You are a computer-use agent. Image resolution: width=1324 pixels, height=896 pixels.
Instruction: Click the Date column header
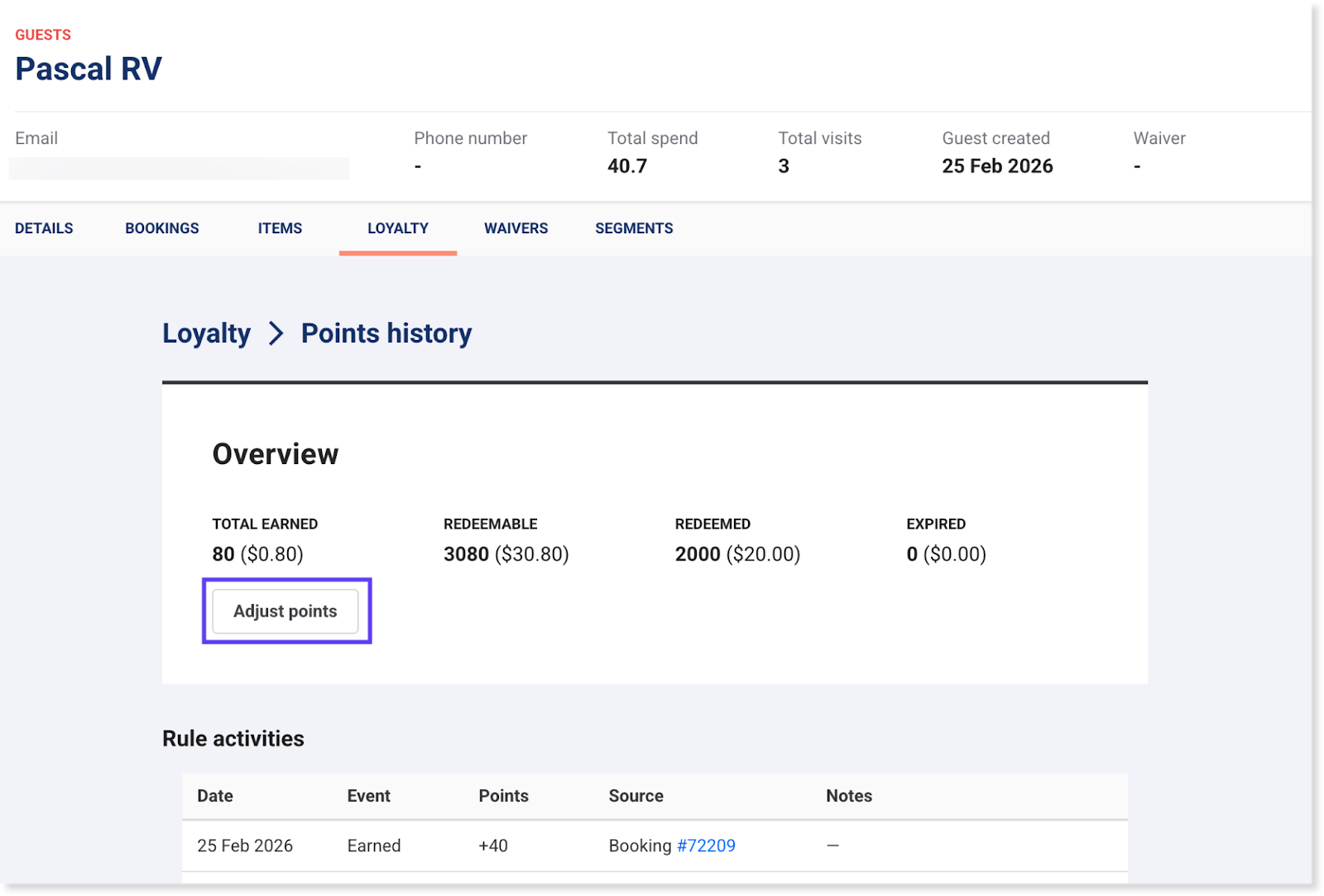coord(215,796)
